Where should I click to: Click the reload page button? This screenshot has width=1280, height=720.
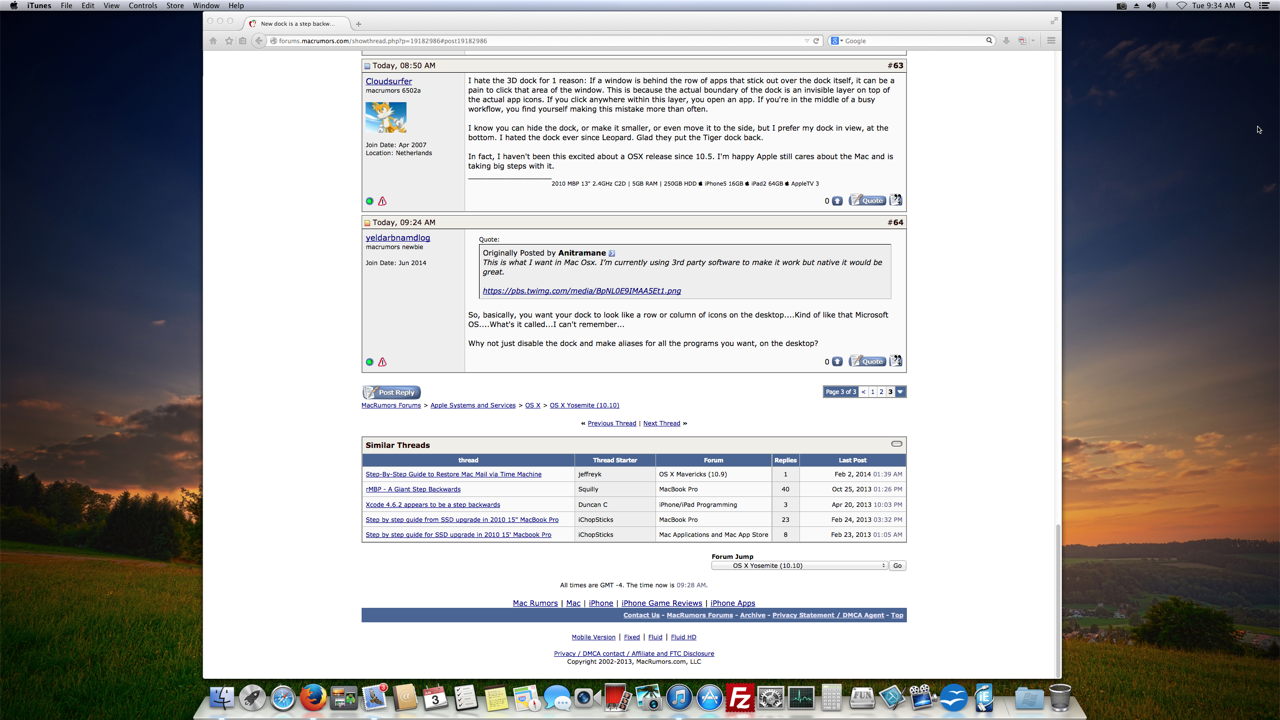(x=816, y=41)
